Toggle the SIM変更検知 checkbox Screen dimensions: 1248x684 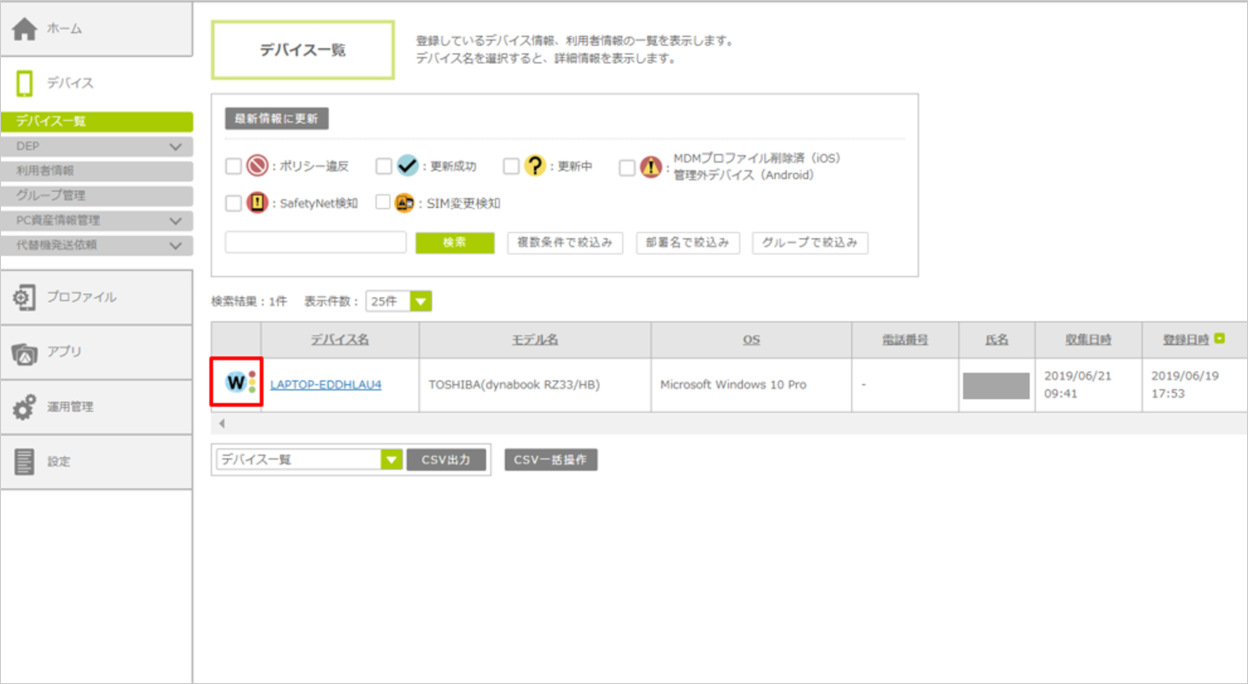[384, 203]
